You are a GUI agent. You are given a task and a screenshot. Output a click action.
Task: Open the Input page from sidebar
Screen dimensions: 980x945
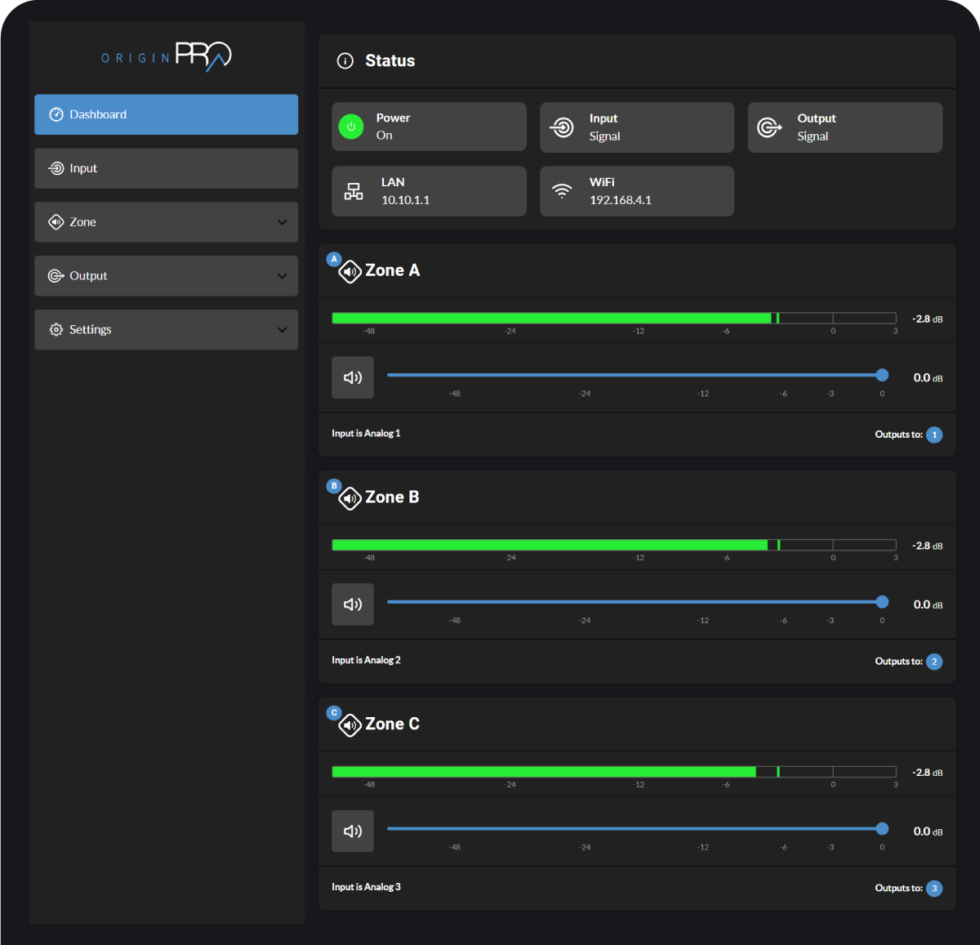pos(166,168)
